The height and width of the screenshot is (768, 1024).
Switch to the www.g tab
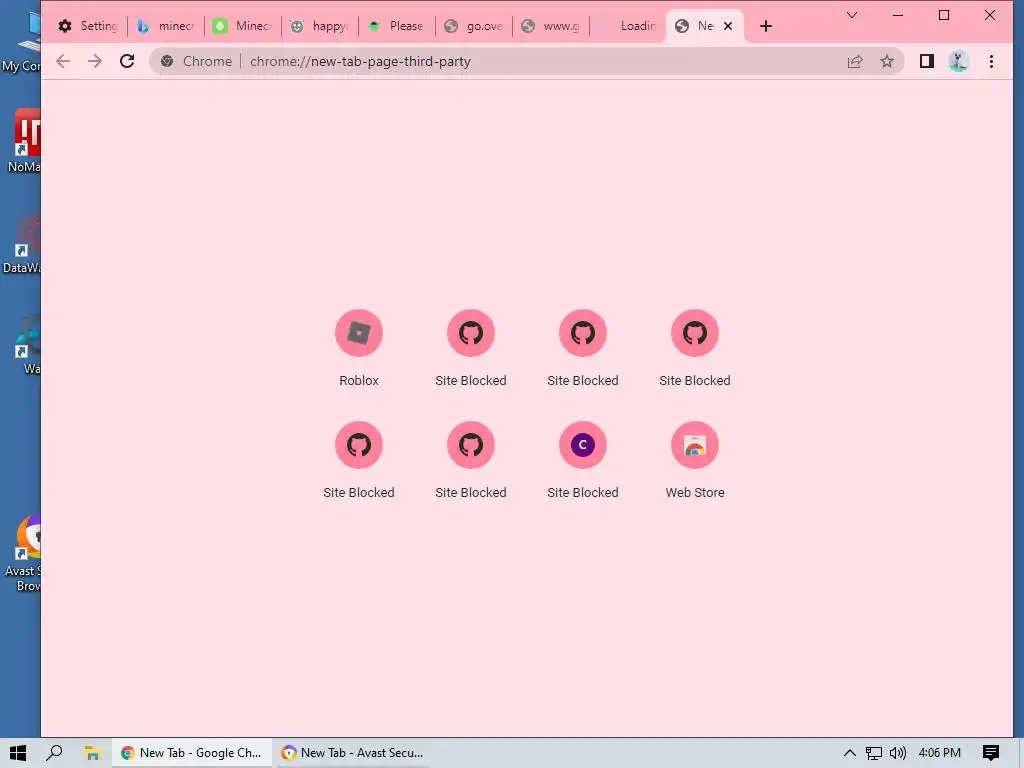click(x=551, y=26)
